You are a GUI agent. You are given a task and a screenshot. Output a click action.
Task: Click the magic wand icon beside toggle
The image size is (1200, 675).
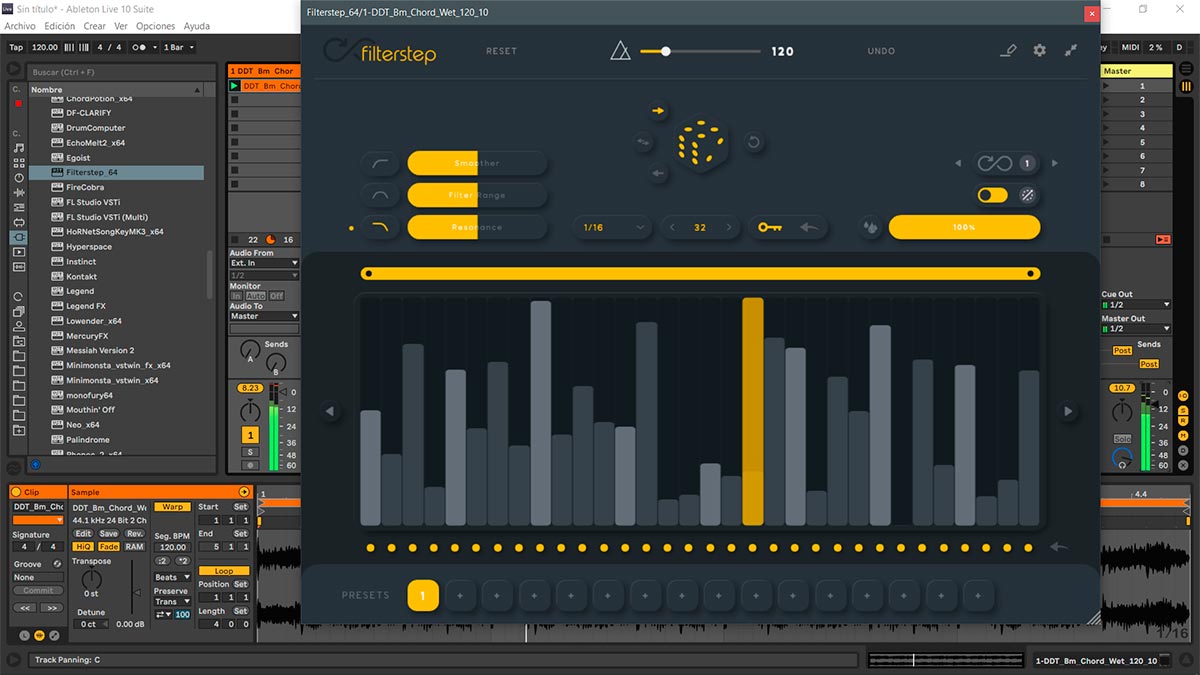pyautogui.click(x=1027, y=195)
